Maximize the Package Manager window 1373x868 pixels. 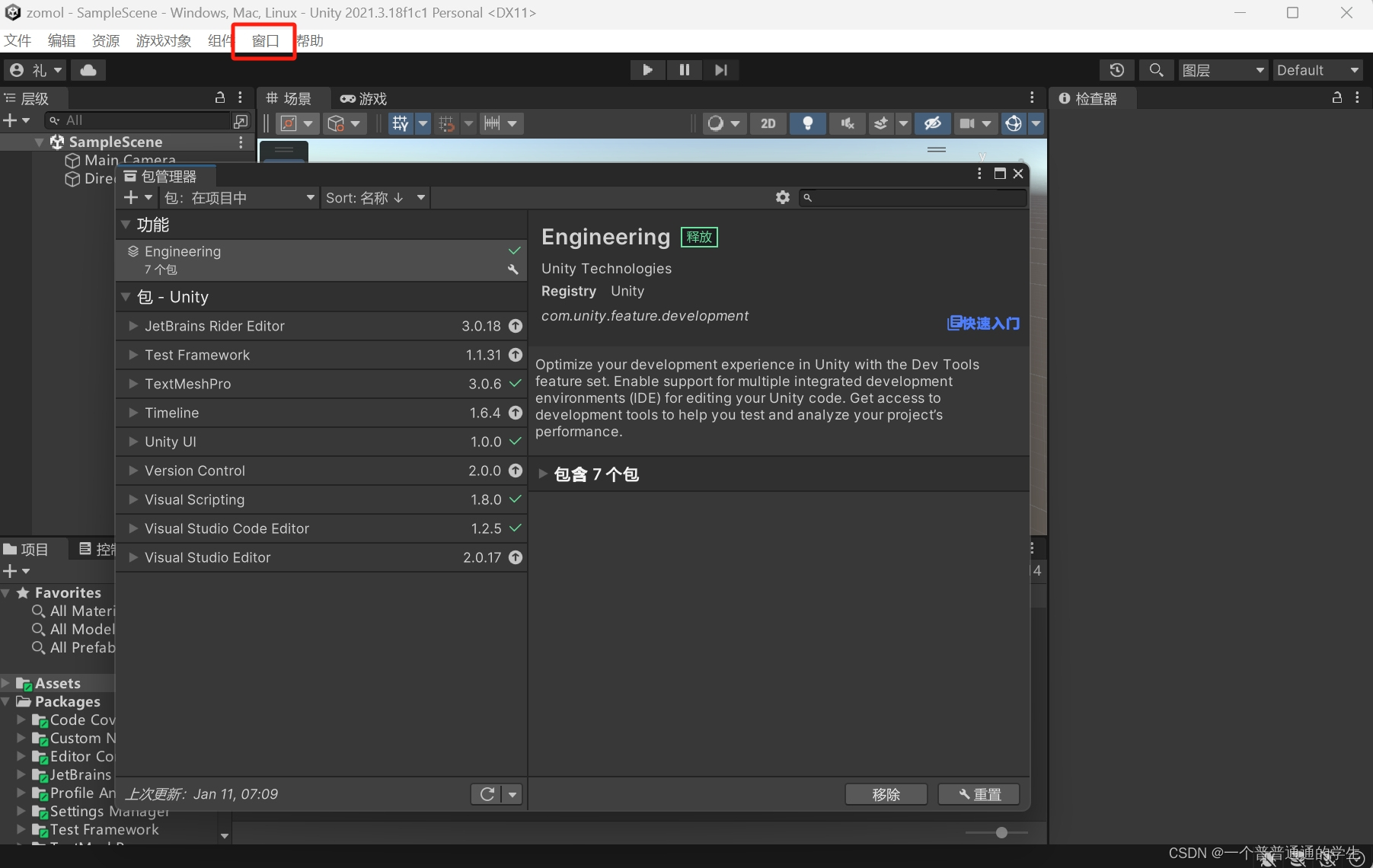(1000, 174)
